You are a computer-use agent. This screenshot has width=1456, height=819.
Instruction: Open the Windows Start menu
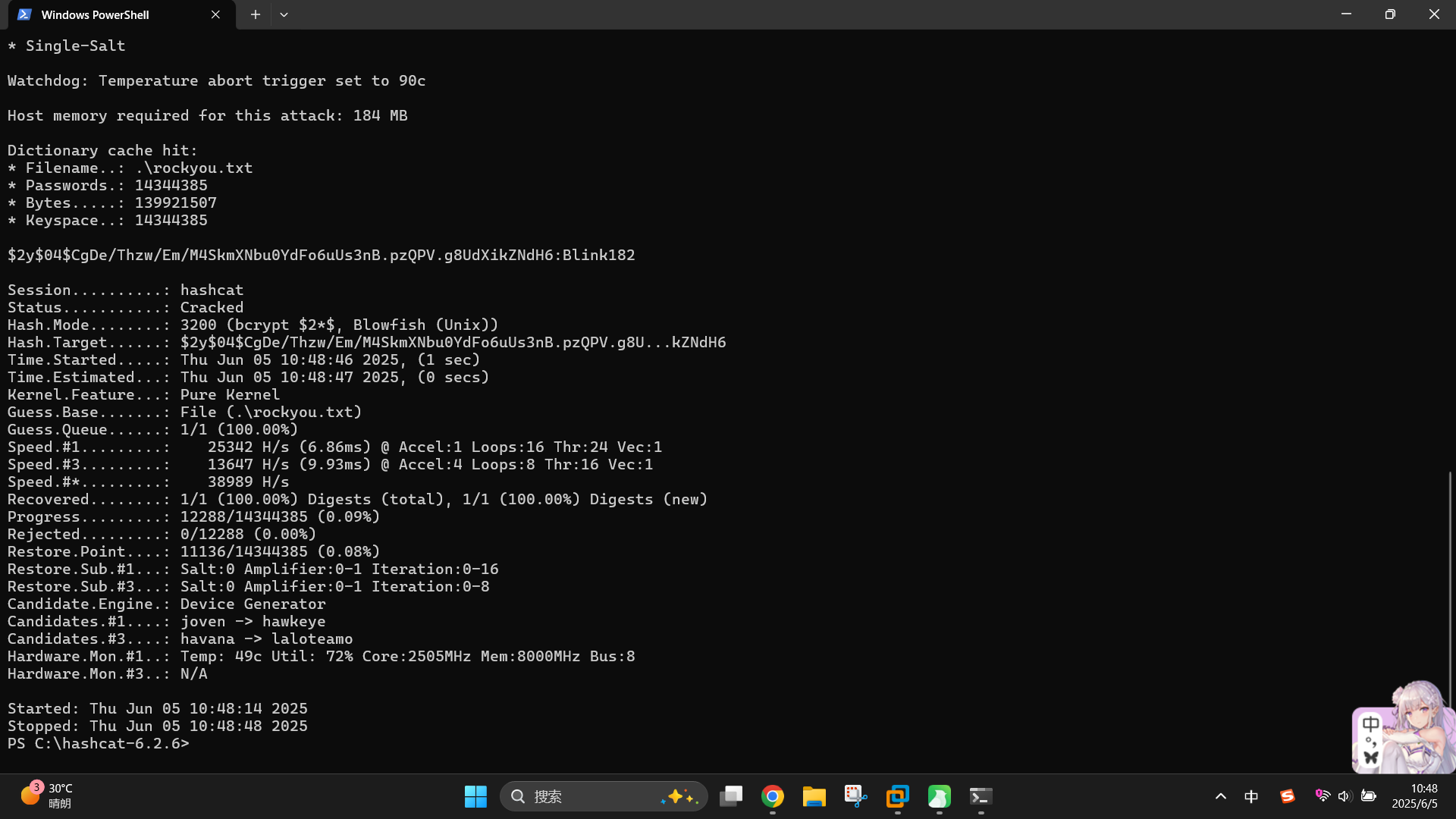(475, 796)
